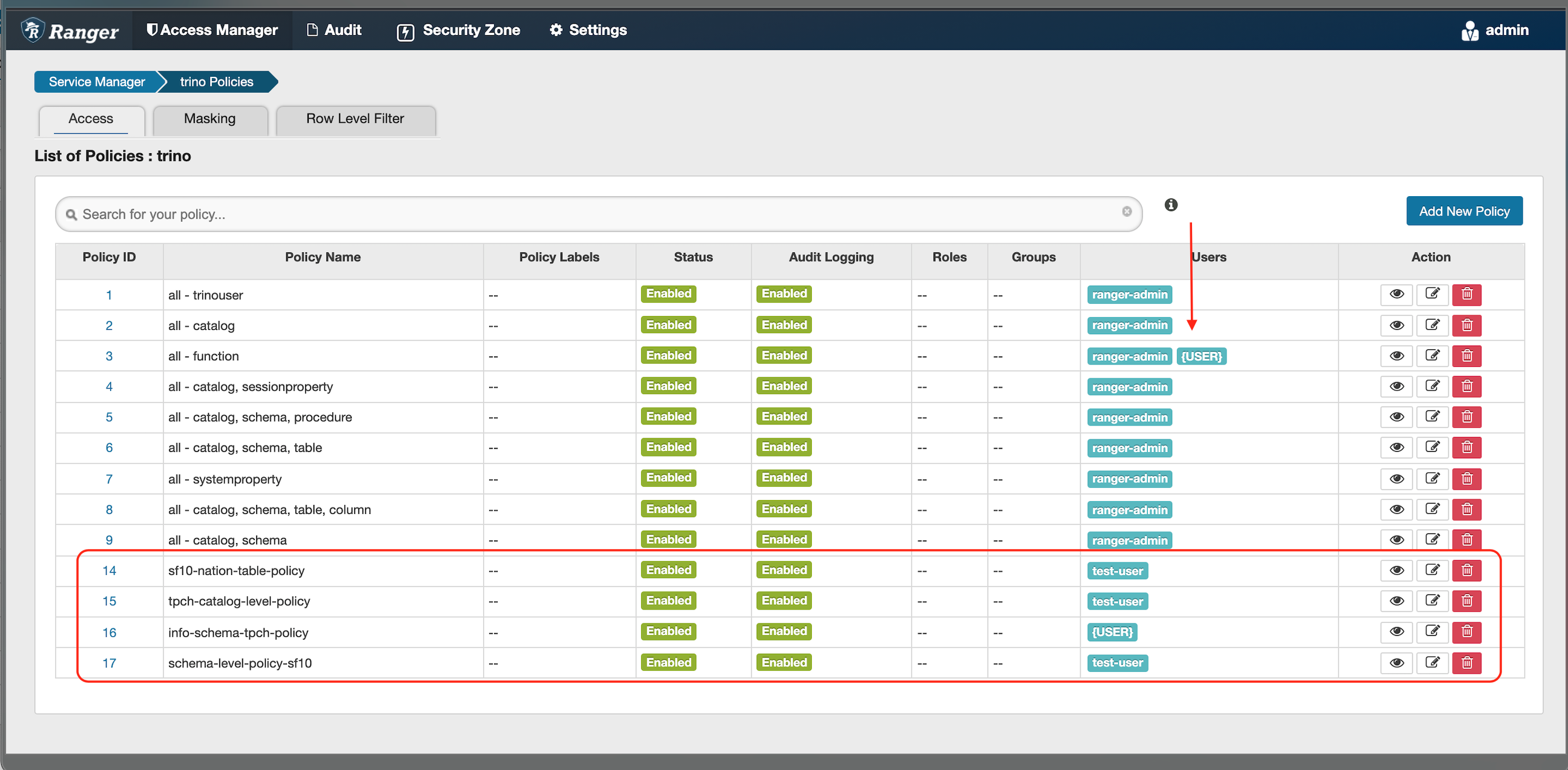Open the admin user dropdown
The width and height of the screenshot is (1568, 770).
click(x=1495, y=30)
